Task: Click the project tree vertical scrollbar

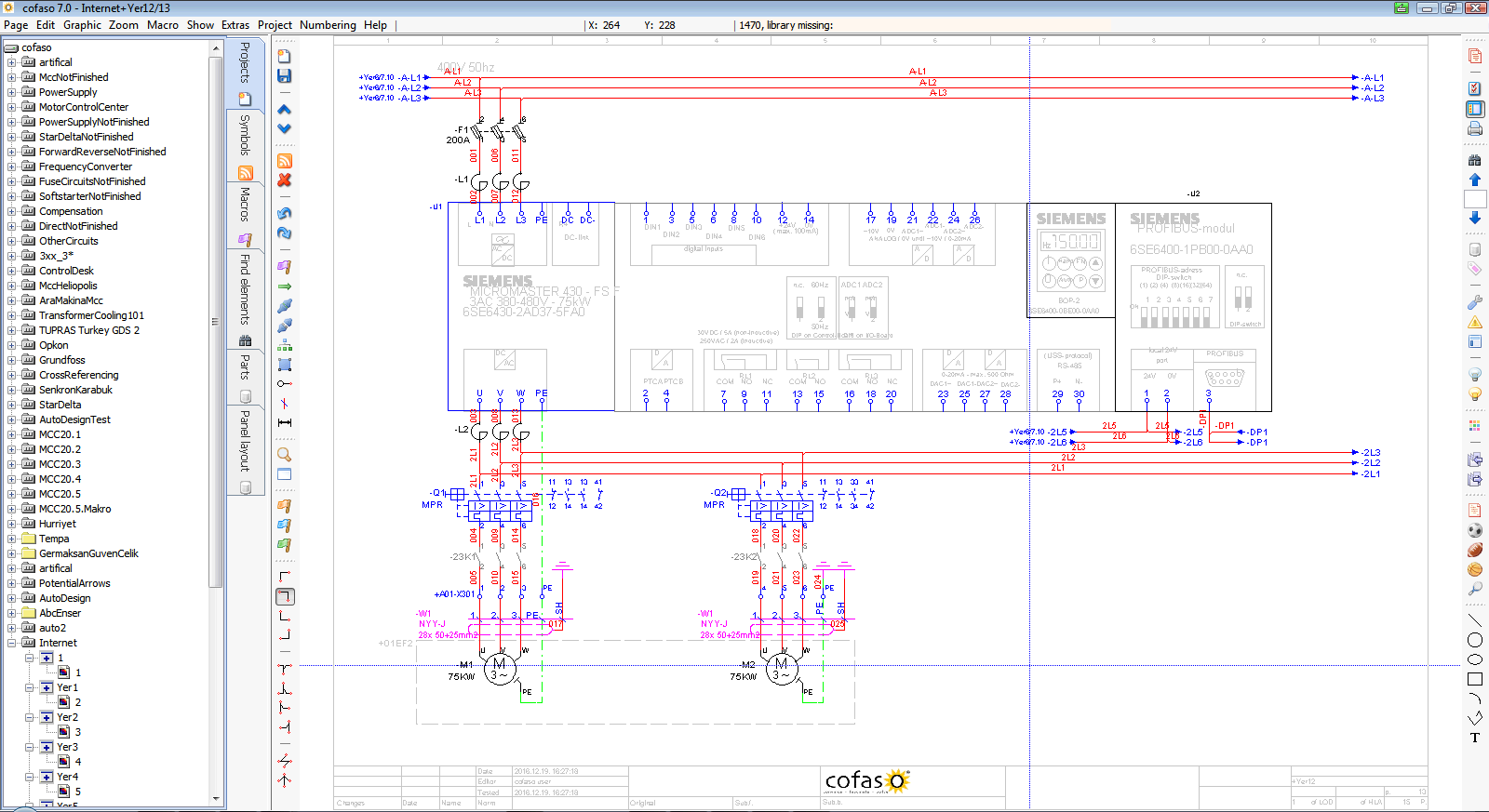Action: click(216, 322)
